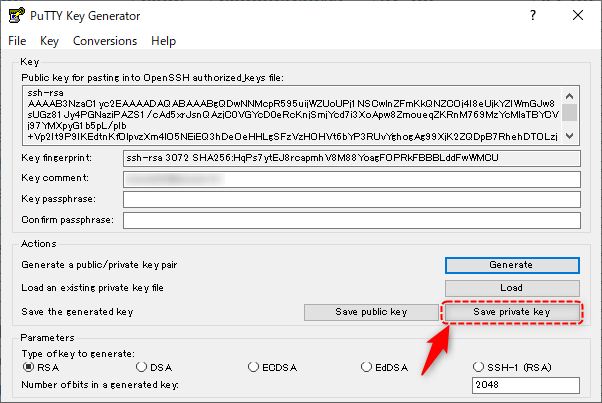Open the File menu
602x403 pixels.
pyautogui.click(x=17, y=41)
